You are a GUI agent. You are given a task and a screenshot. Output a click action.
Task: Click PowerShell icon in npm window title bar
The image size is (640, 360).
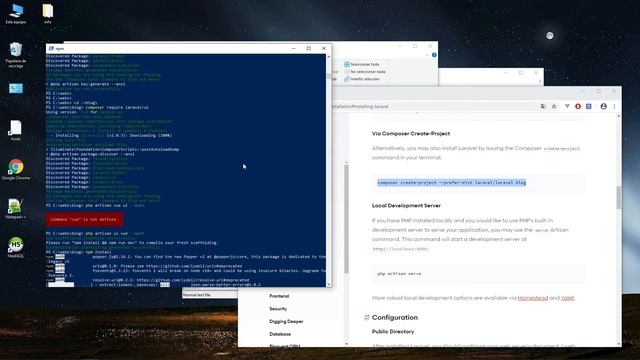pos(51,48)
